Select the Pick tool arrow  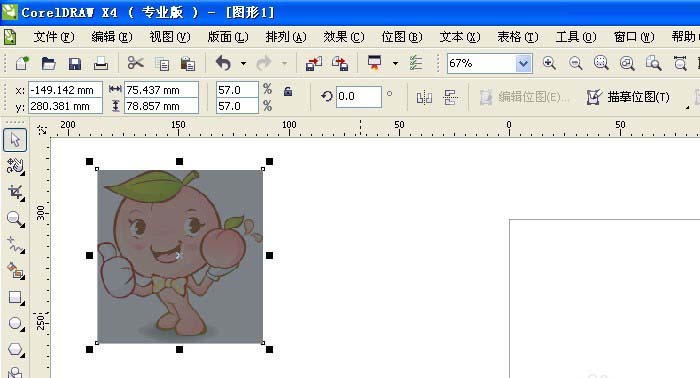pyautogui.click(x=15, y=140)
